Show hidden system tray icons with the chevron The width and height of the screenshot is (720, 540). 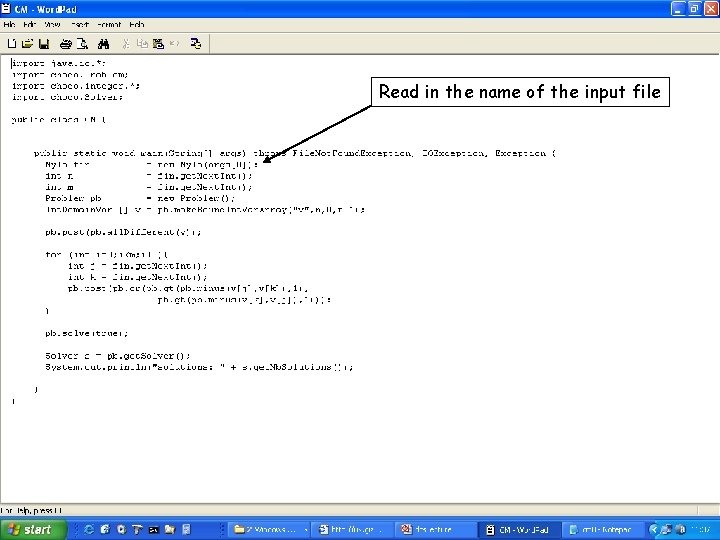click(654, 529)
